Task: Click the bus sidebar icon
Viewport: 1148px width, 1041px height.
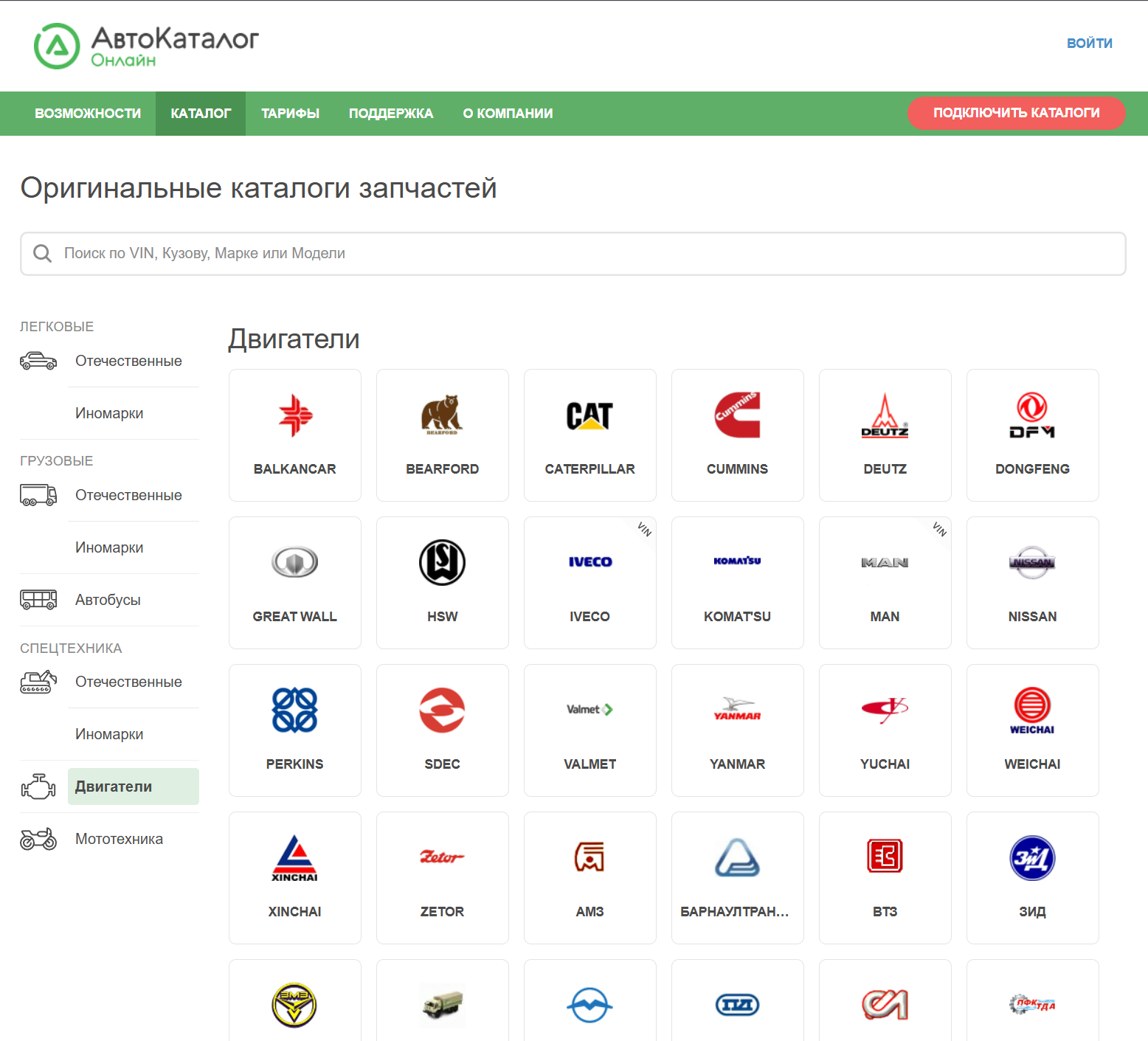Action: 38,600
